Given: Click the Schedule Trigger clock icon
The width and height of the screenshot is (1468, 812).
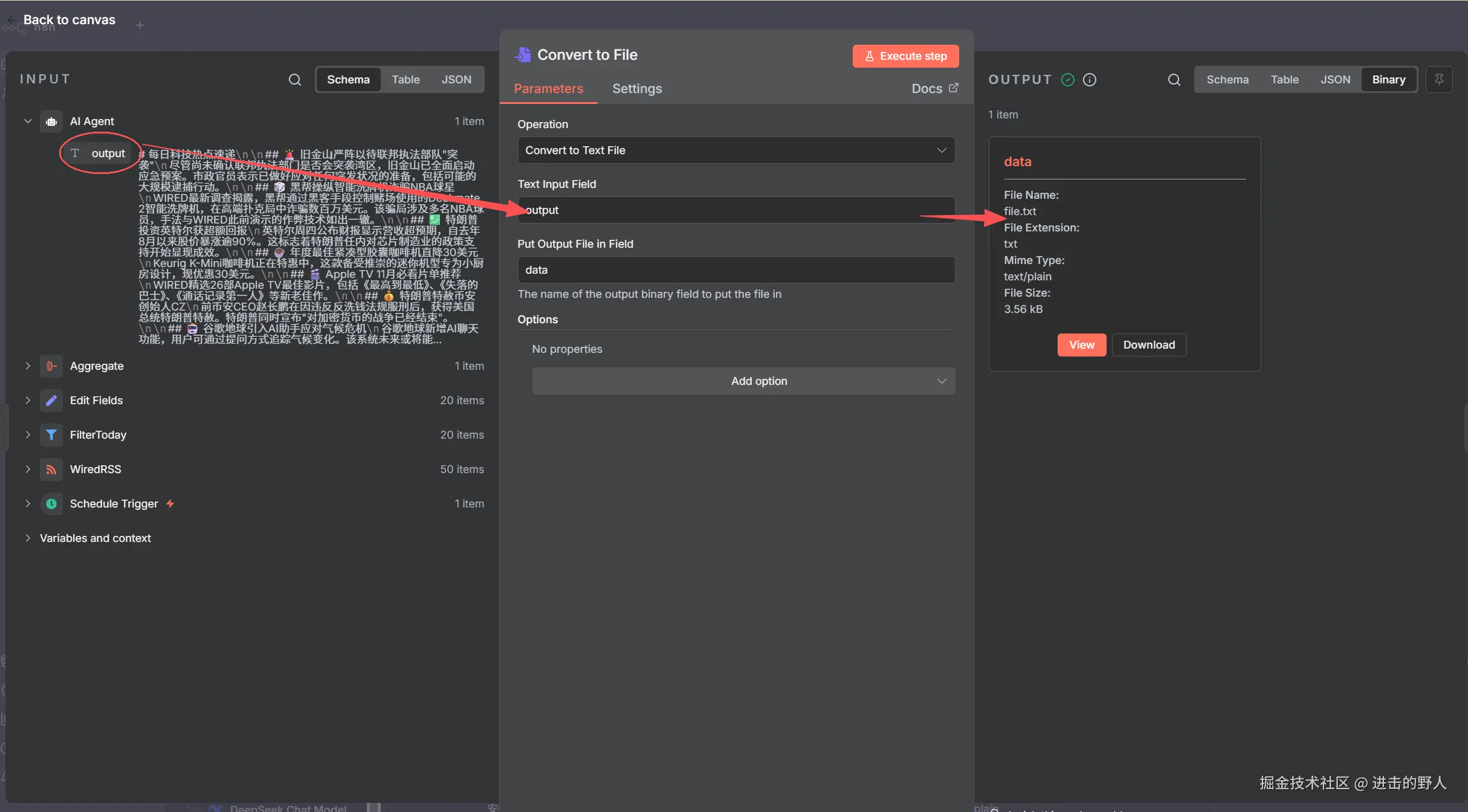Looking at the screenshot, I should [x=51, y=504].
